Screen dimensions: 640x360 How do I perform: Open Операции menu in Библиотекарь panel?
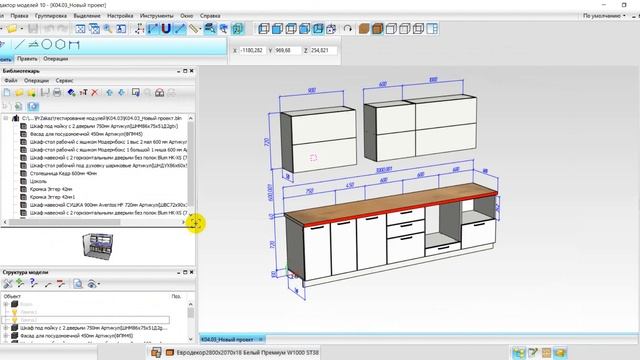point(36,80)
